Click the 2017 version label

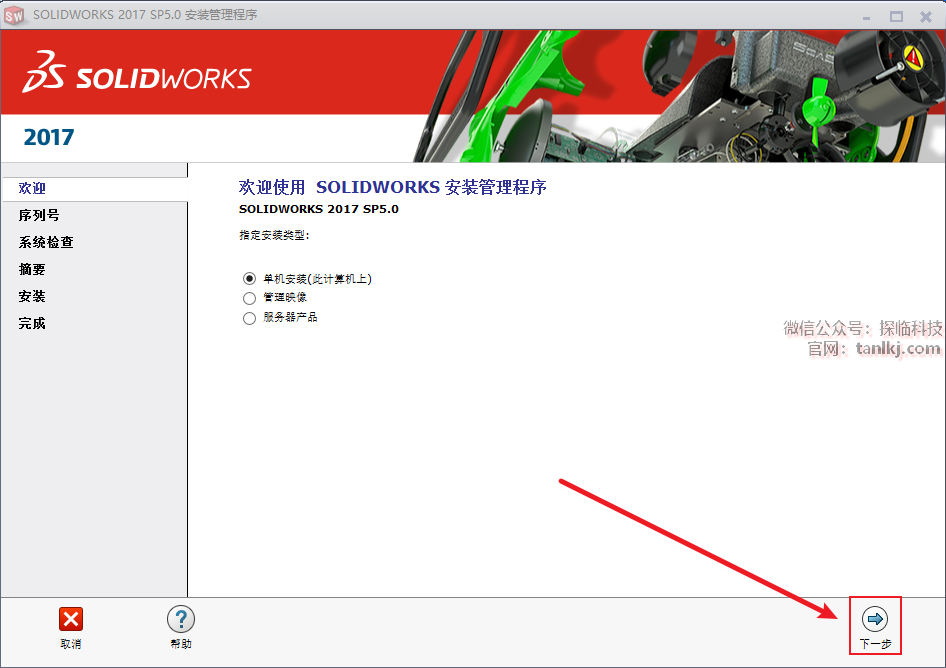pyautogui.click(x=49, y=137)
